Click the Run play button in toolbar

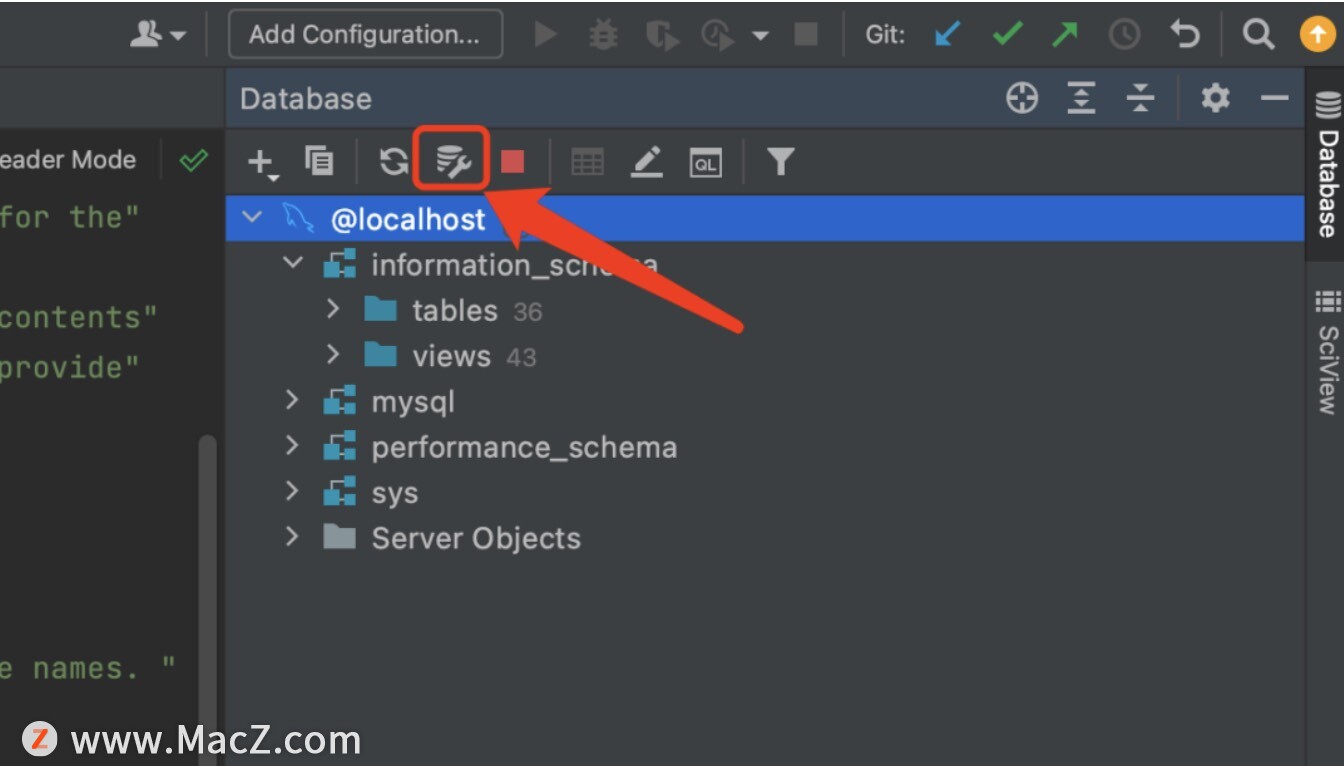(x=545, y=35)
